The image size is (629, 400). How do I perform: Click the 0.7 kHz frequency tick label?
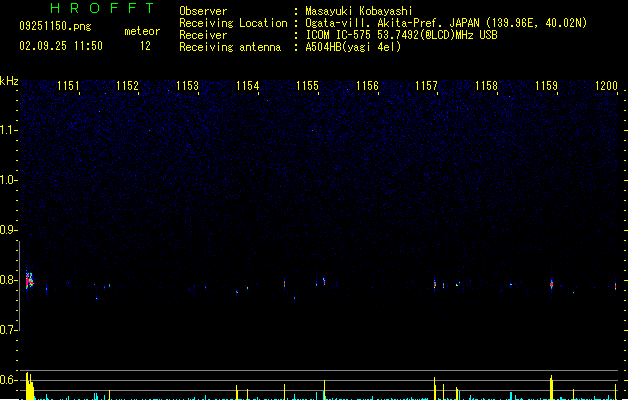coord(8,330)
